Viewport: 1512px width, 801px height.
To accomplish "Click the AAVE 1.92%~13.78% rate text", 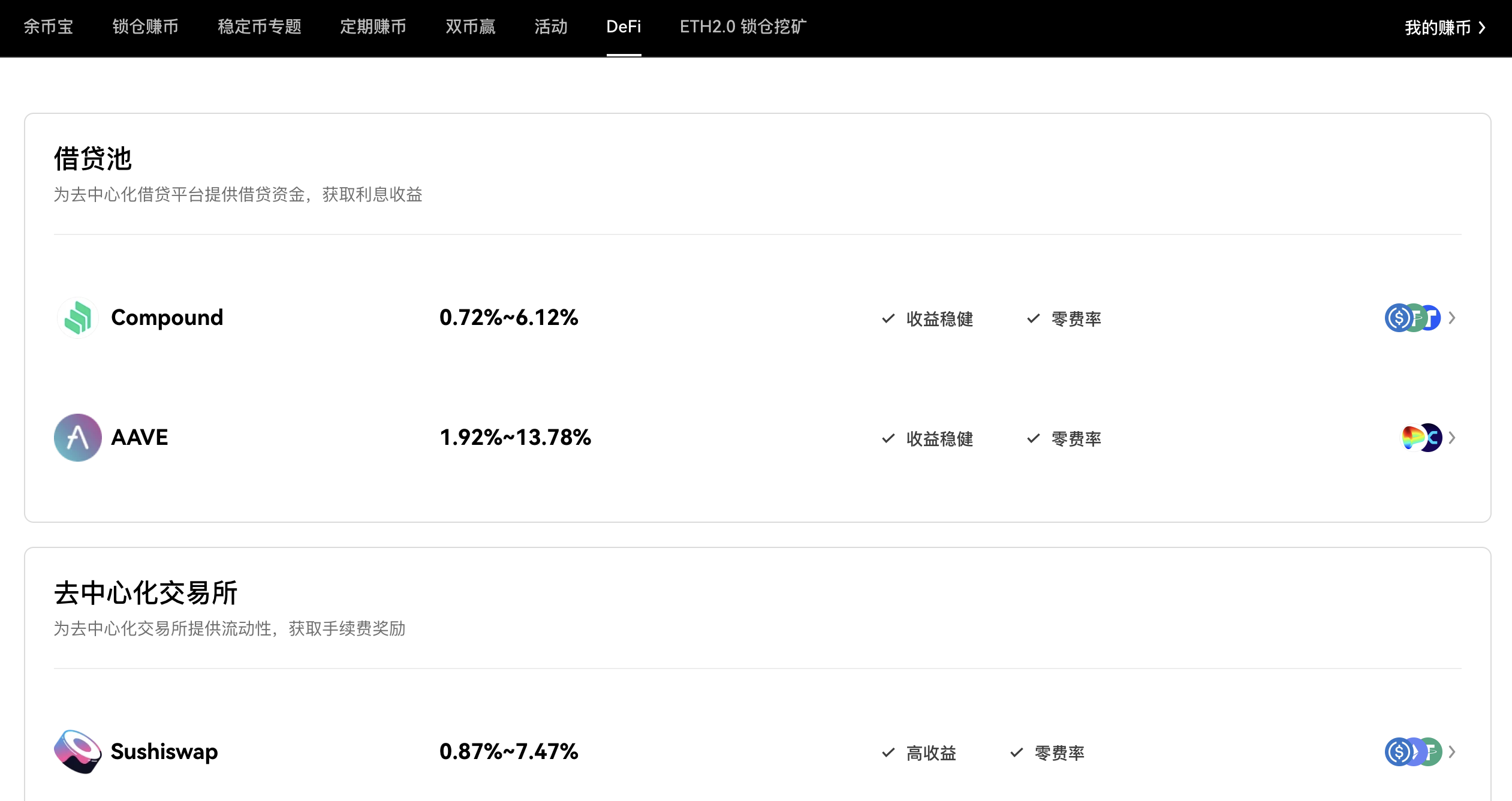I will tap(515, 438).
